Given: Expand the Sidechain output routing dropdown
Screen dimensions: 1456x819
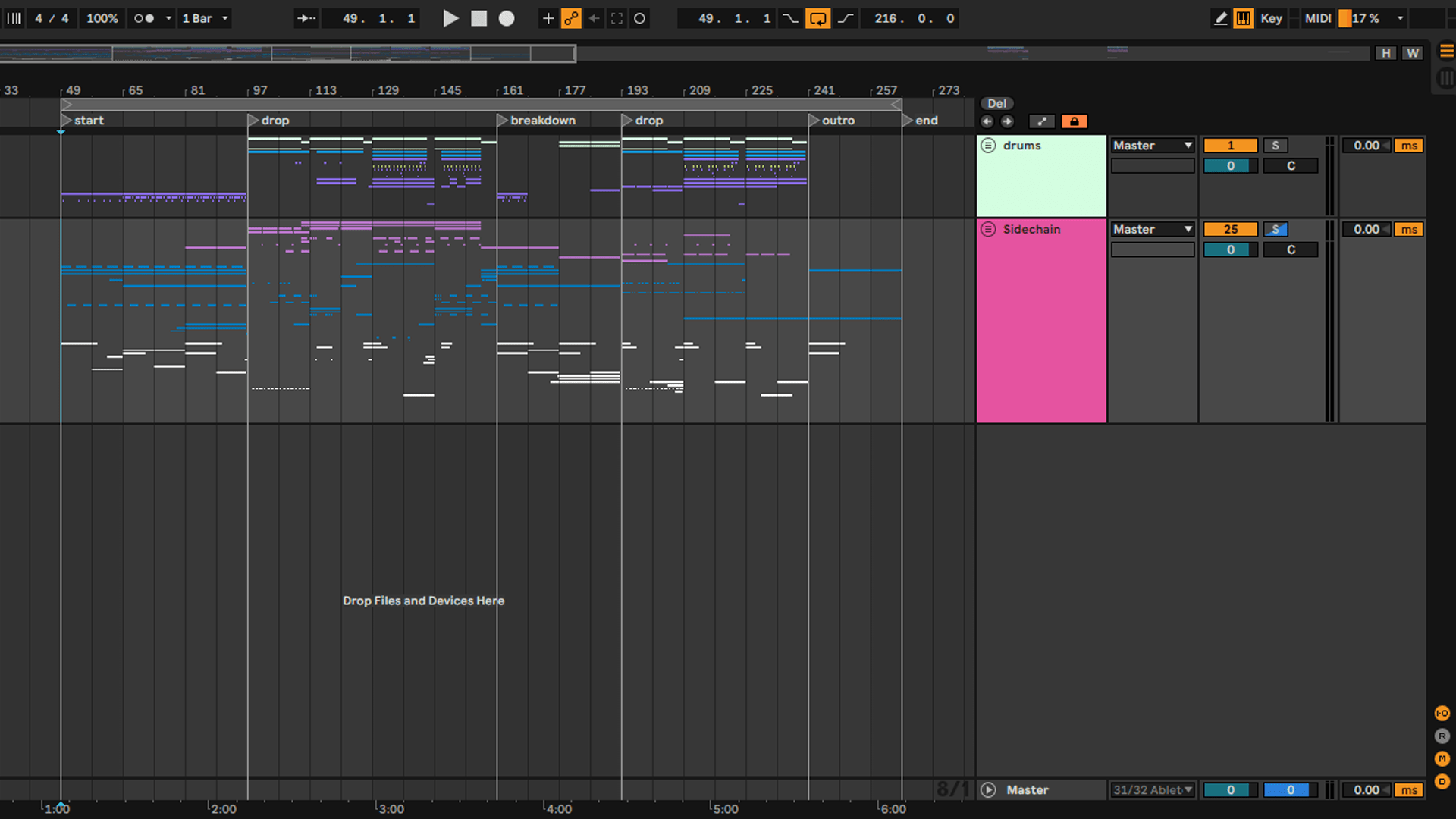Looking at the screenshot, I should pos(1153,229).
